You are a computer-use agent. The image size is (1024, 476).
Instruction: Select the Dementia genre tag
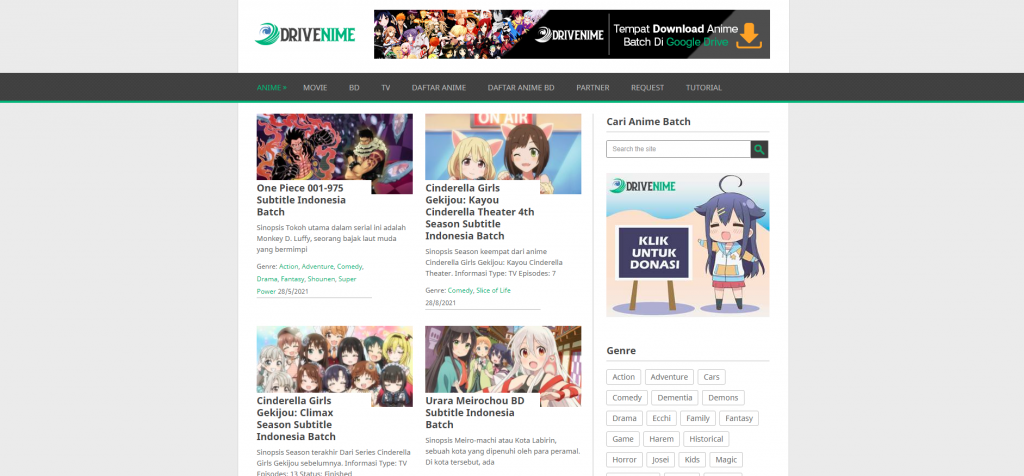(675, 398)
